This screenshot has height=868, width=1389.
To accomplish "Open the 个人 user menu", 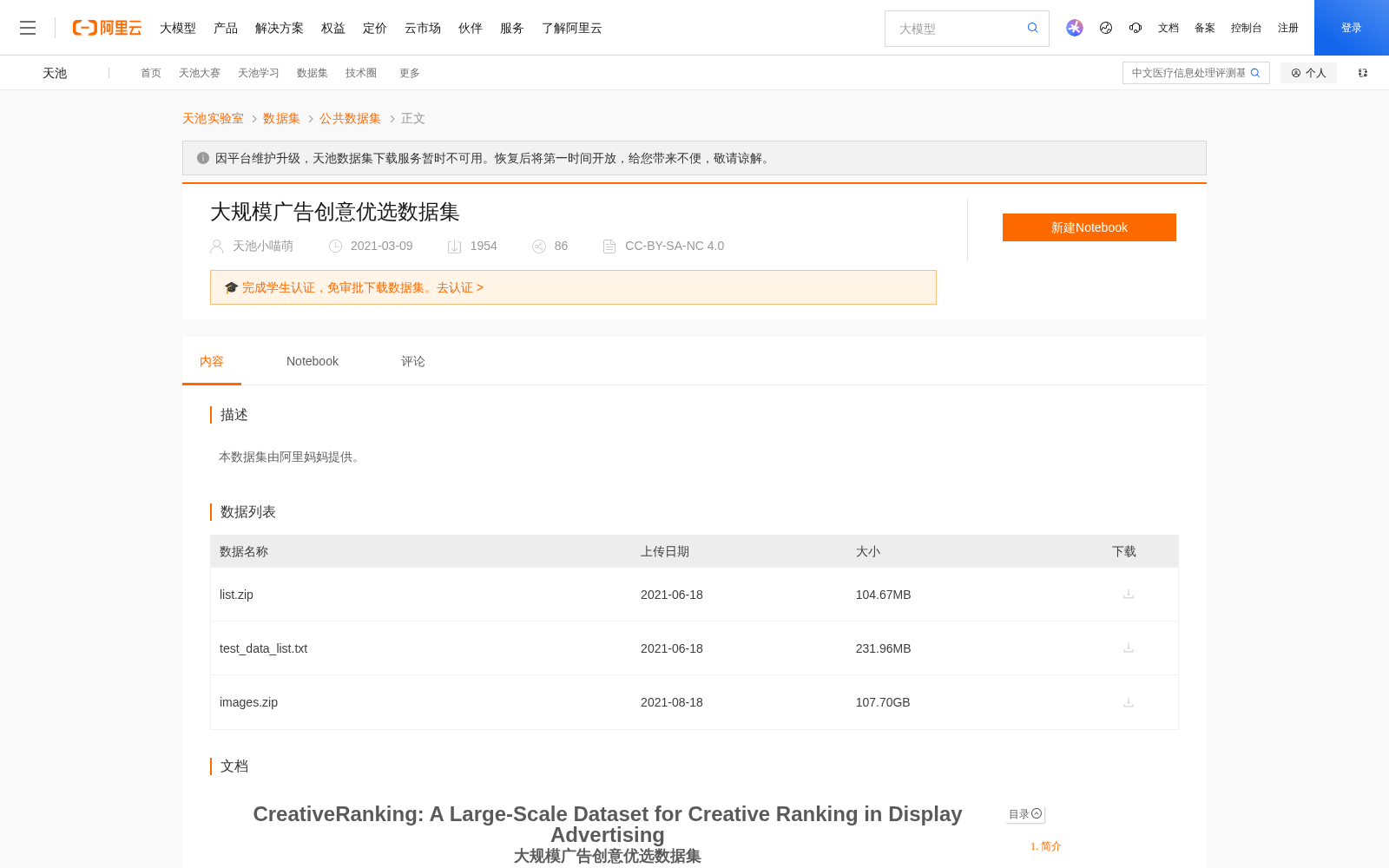I will (x=1308, y=73).
